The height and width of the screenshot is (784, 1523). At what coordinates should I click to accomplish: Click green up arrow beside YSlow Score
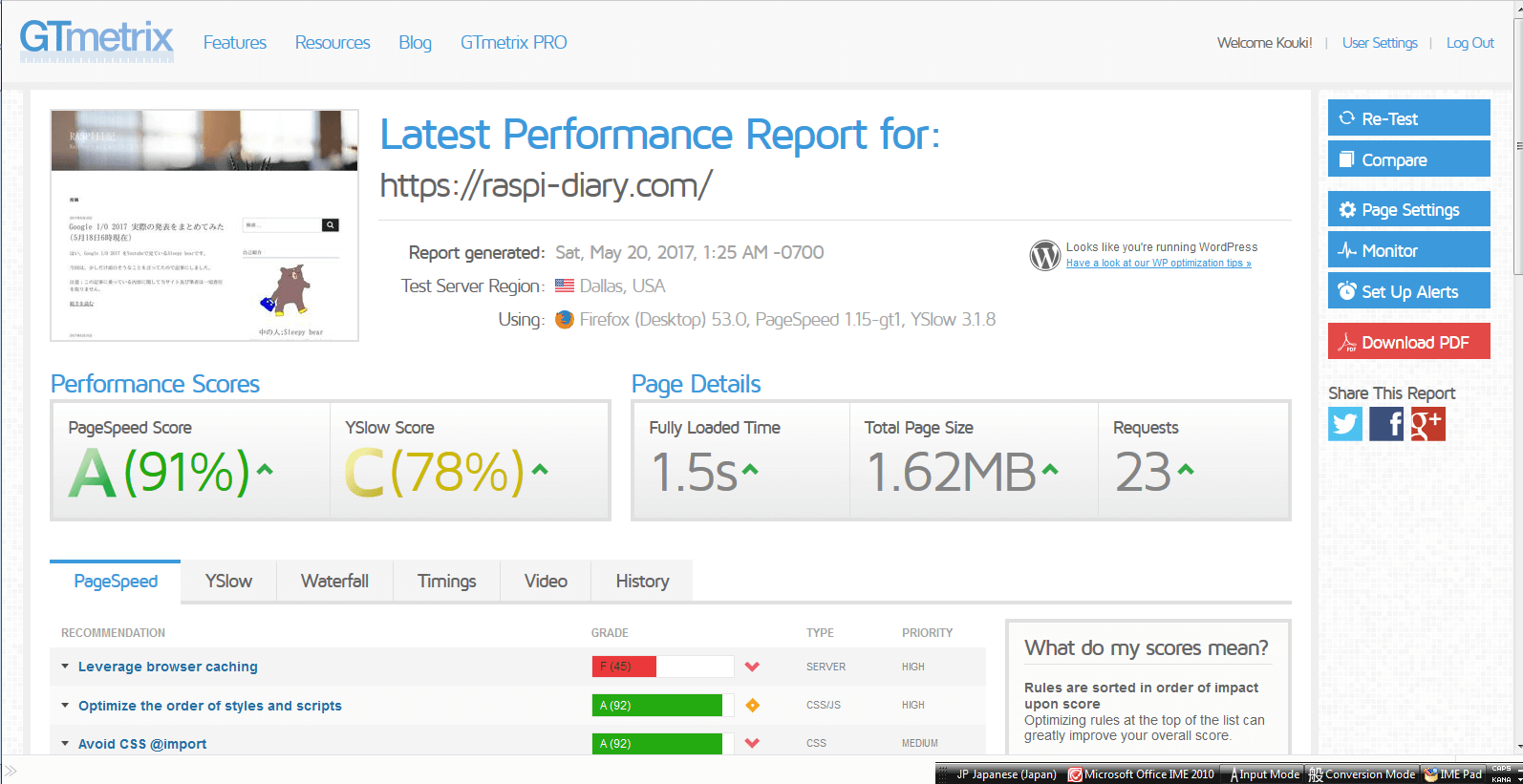(540, 469)
